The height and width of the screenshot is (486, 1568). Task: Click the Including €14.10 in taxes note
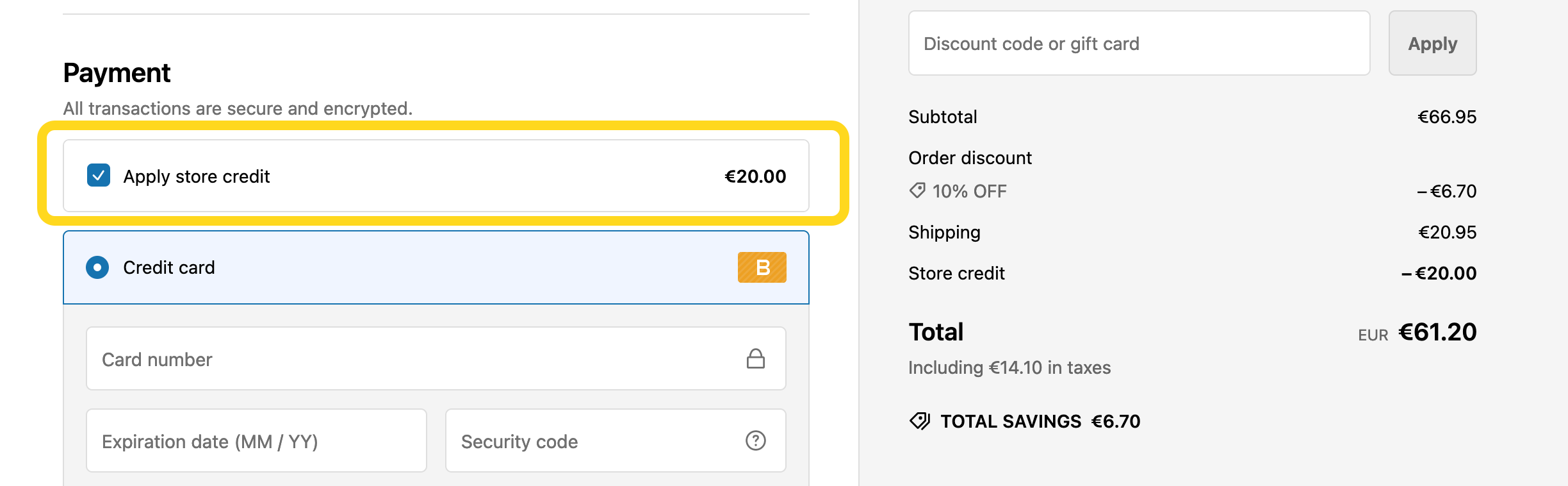1009,367
